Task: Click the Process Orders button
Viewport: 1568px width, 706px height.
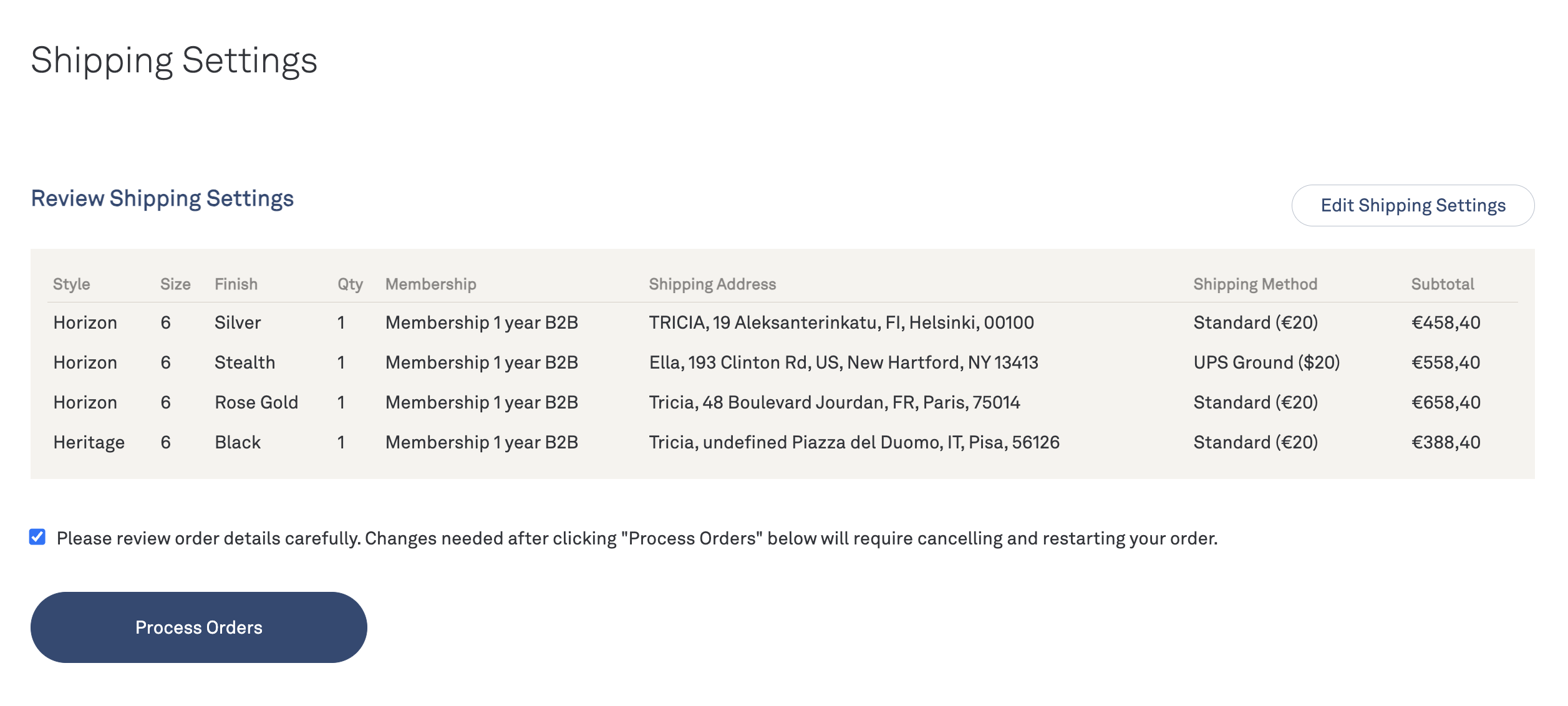Action: 198,627
